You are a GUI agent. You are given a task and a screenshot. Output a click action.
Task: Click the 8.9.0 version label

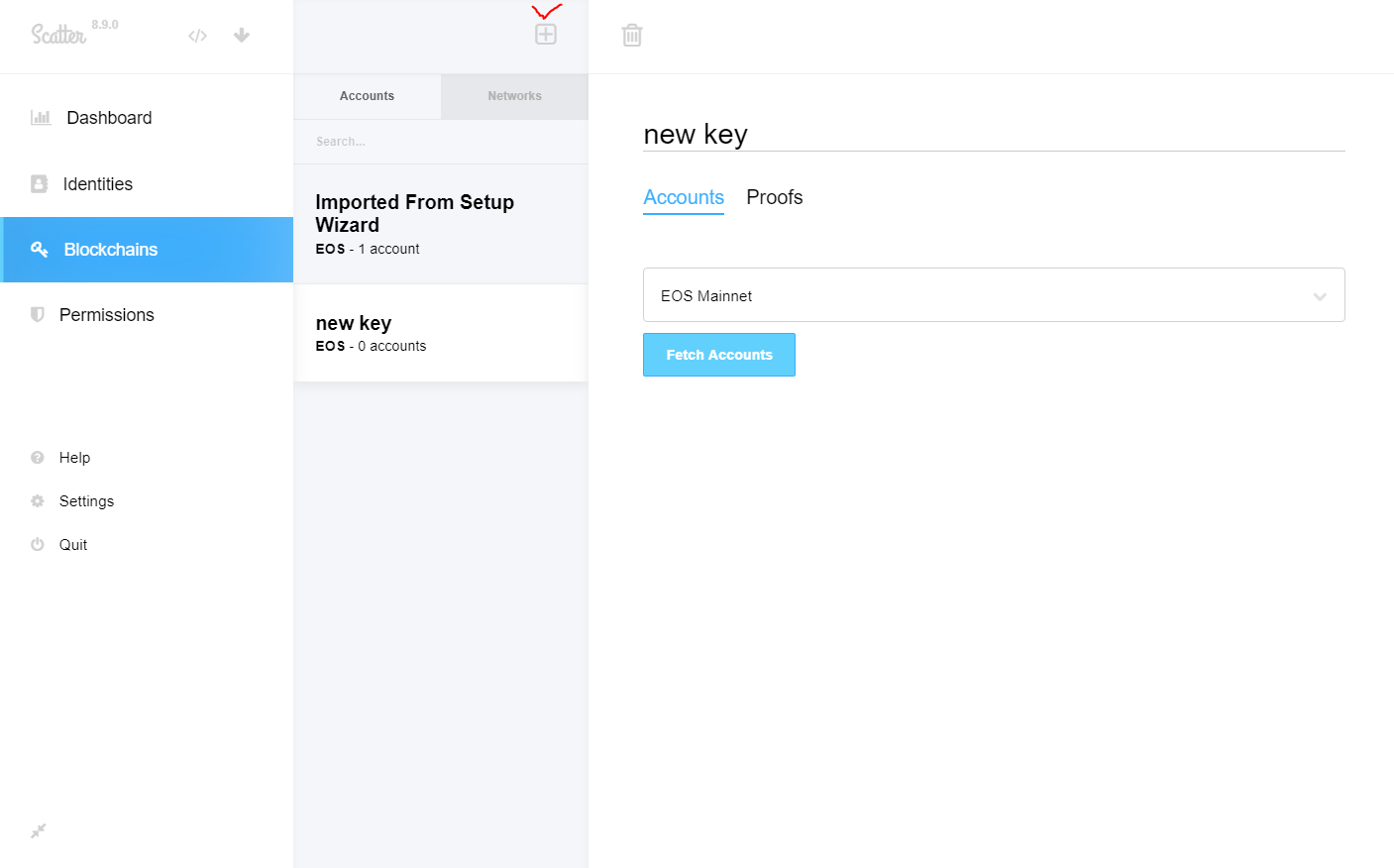[x=105, y=25]
